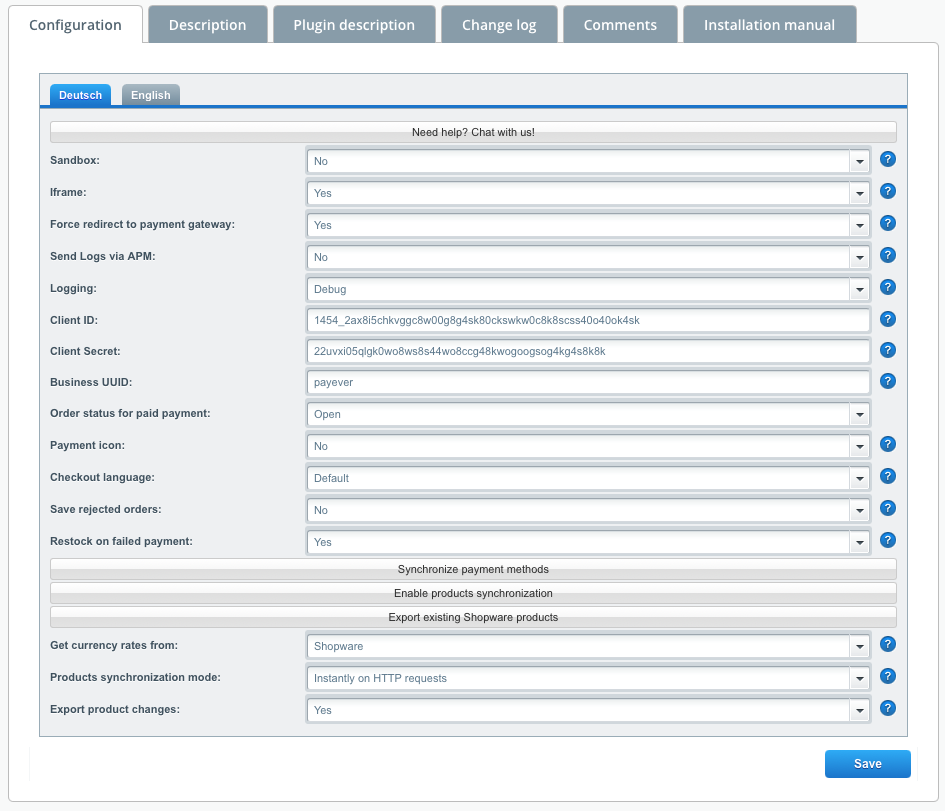Click the Client ID help icon

click(887, 319)
